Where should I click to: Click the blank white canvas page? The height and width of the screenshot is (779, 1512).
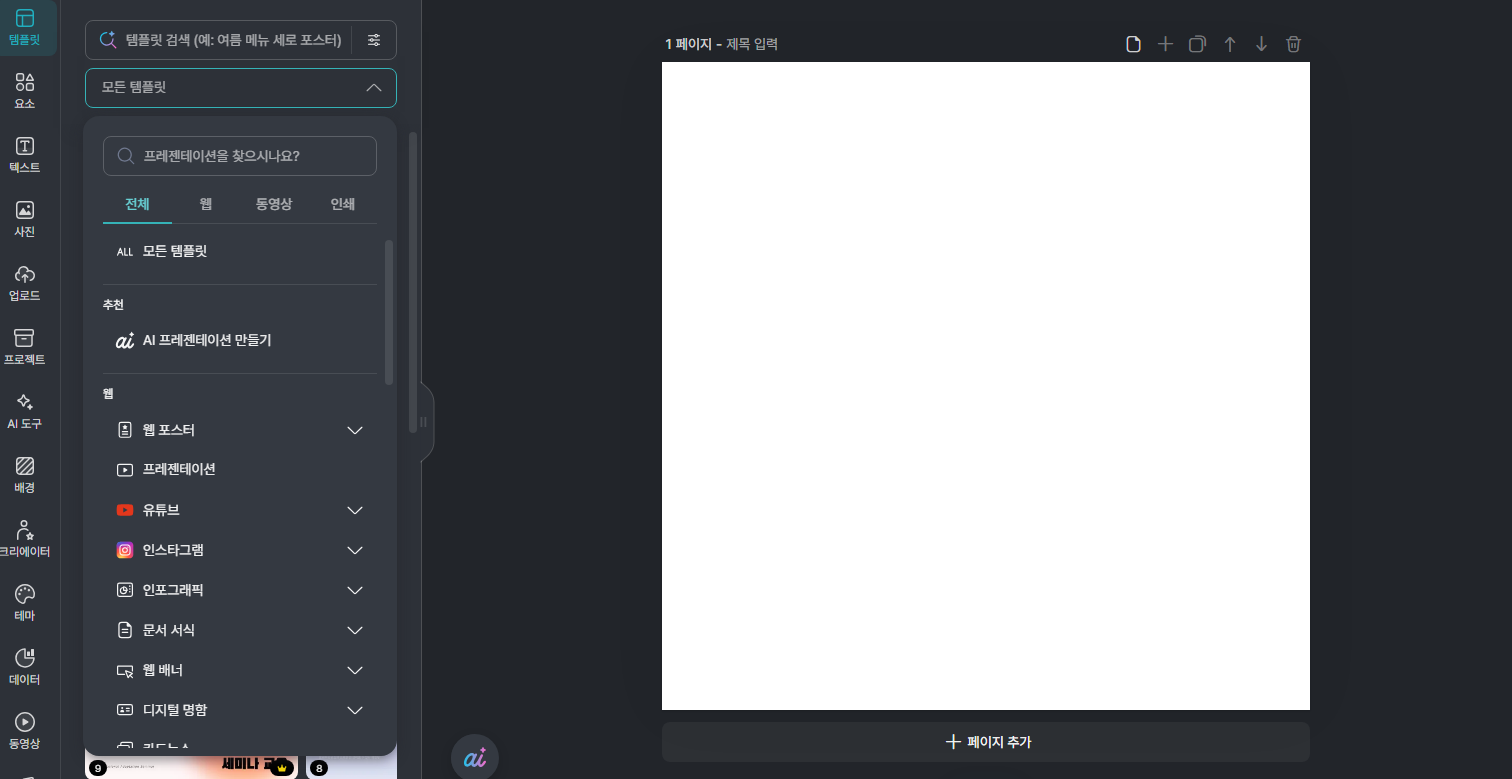click(x=986, y=386)
